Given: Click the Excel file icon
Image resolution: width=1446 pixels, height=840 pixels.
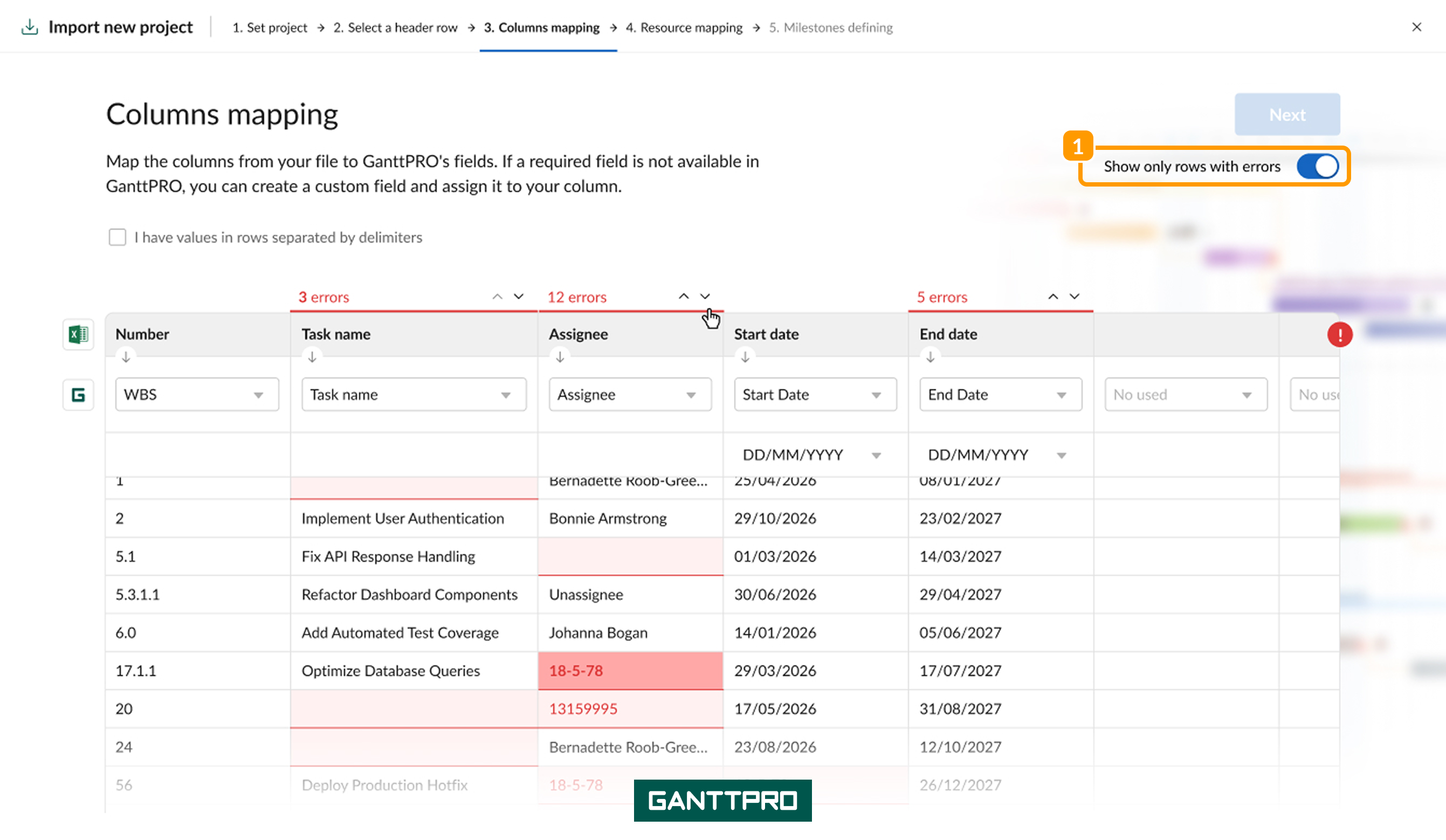Looking at the screenshot, I should [78, 334].
